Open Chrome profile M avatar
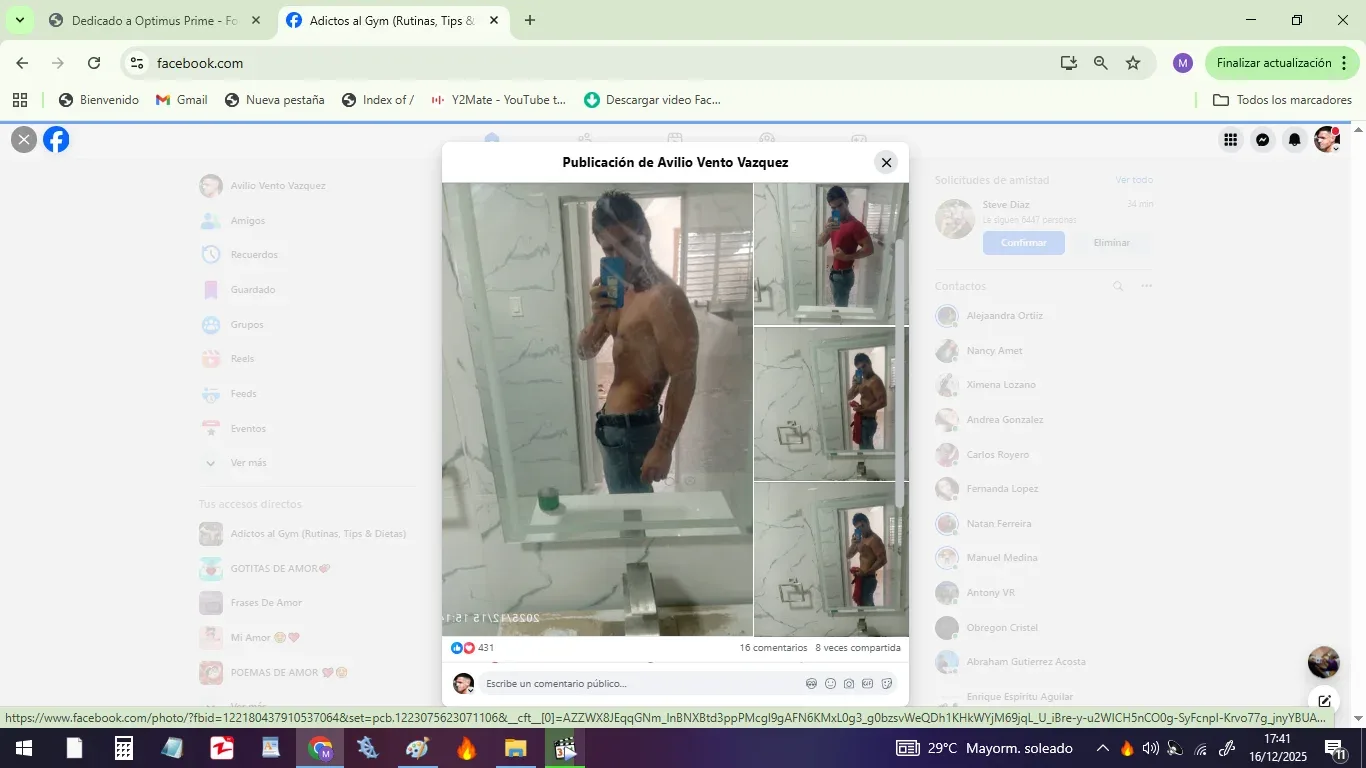Image resolution: width=1366 pixels, height=768 pixels. (x=1183, y=63)
